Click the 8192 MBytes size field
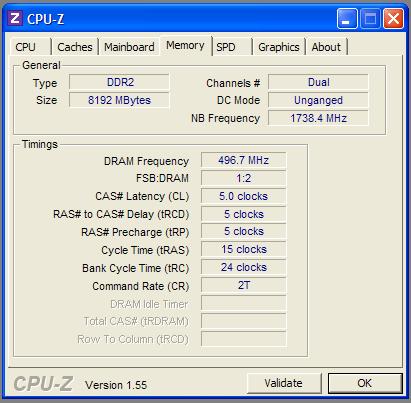Viewport: 411px width, 403px height. click(x=119, y=100)
